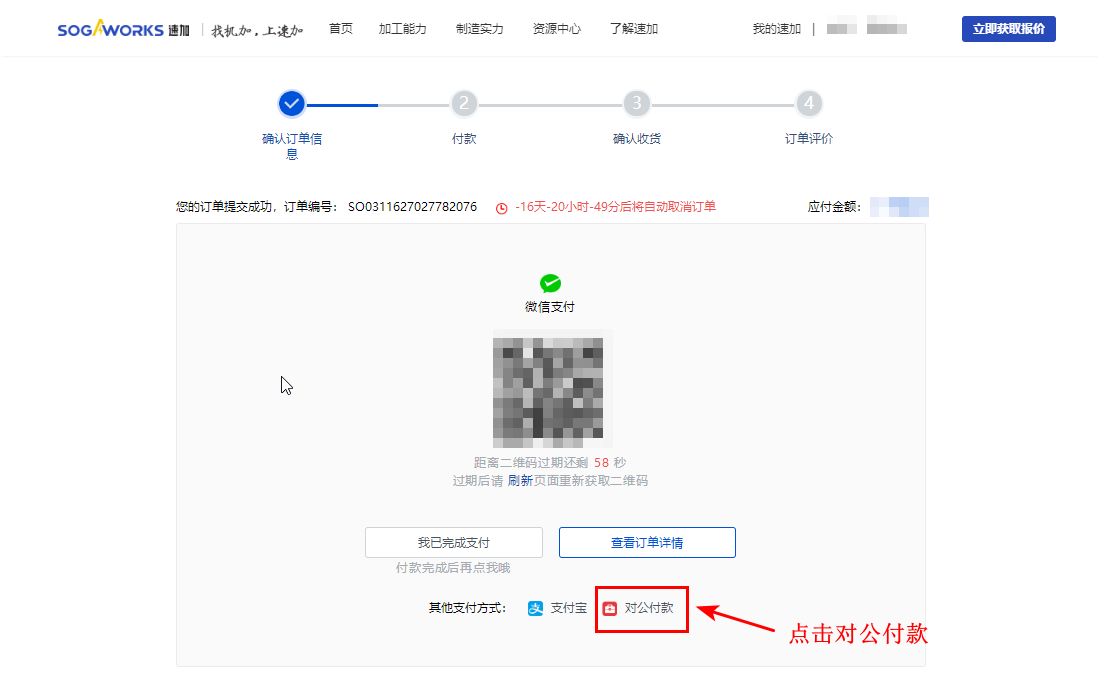Select the 了解速加 navigation item
The image size is (1098, 674).
[632, 28]
